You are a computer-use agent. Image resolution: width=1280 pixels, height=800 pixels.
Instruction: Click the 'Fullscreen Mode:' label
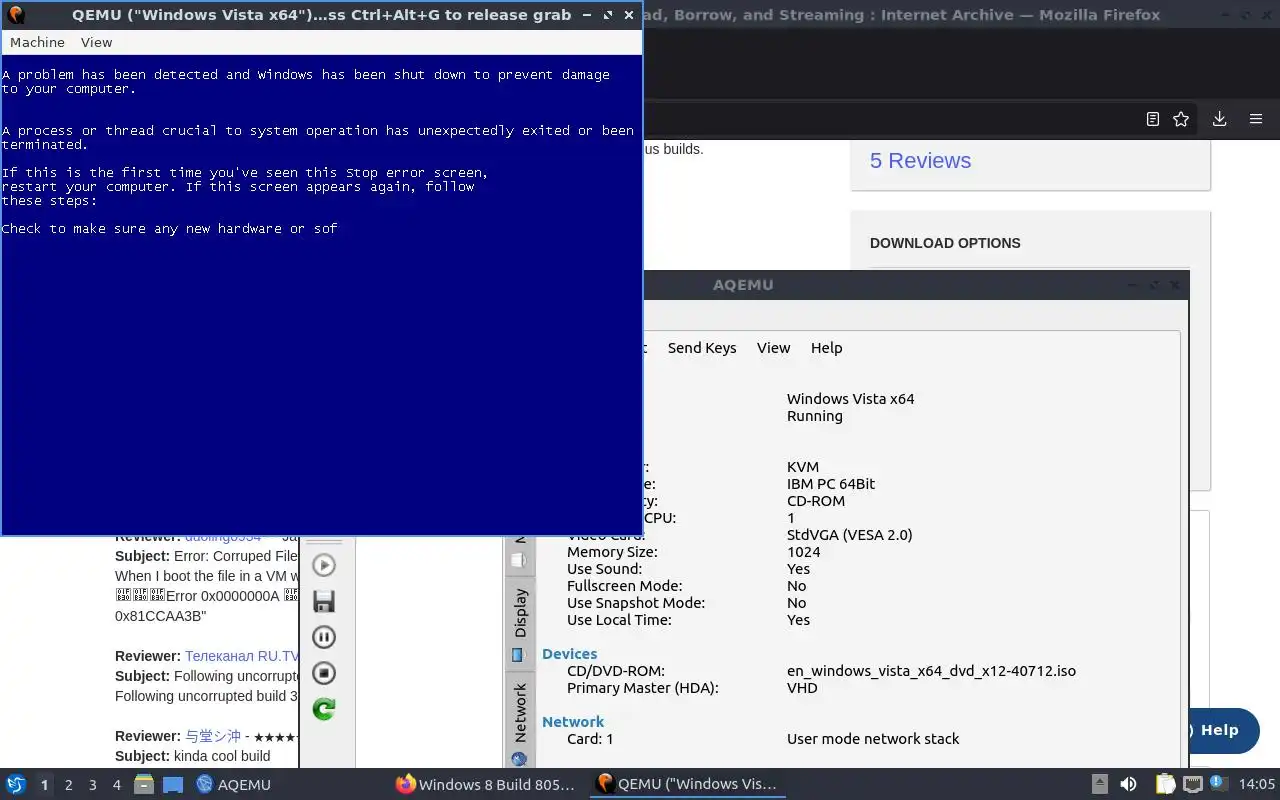point(624,586)
